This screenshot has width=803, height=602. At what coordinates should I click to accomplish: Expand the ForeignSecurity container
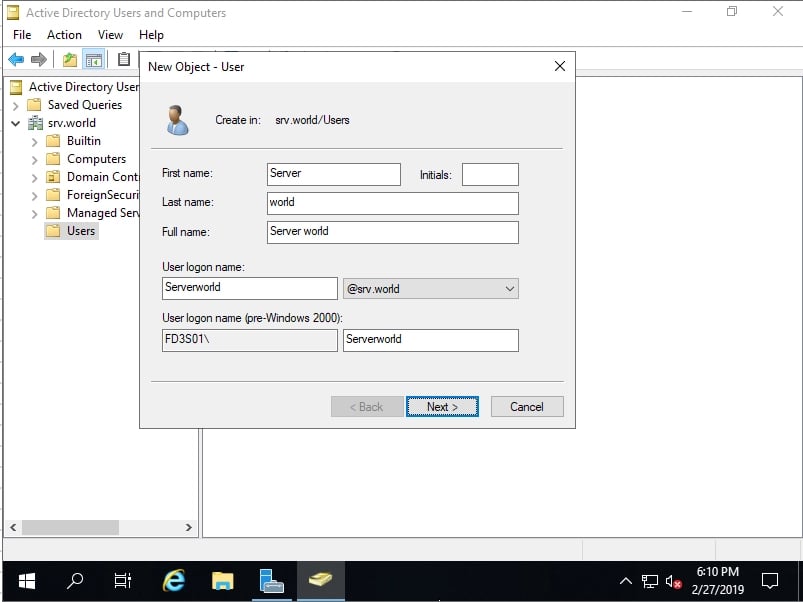[35, 196]
